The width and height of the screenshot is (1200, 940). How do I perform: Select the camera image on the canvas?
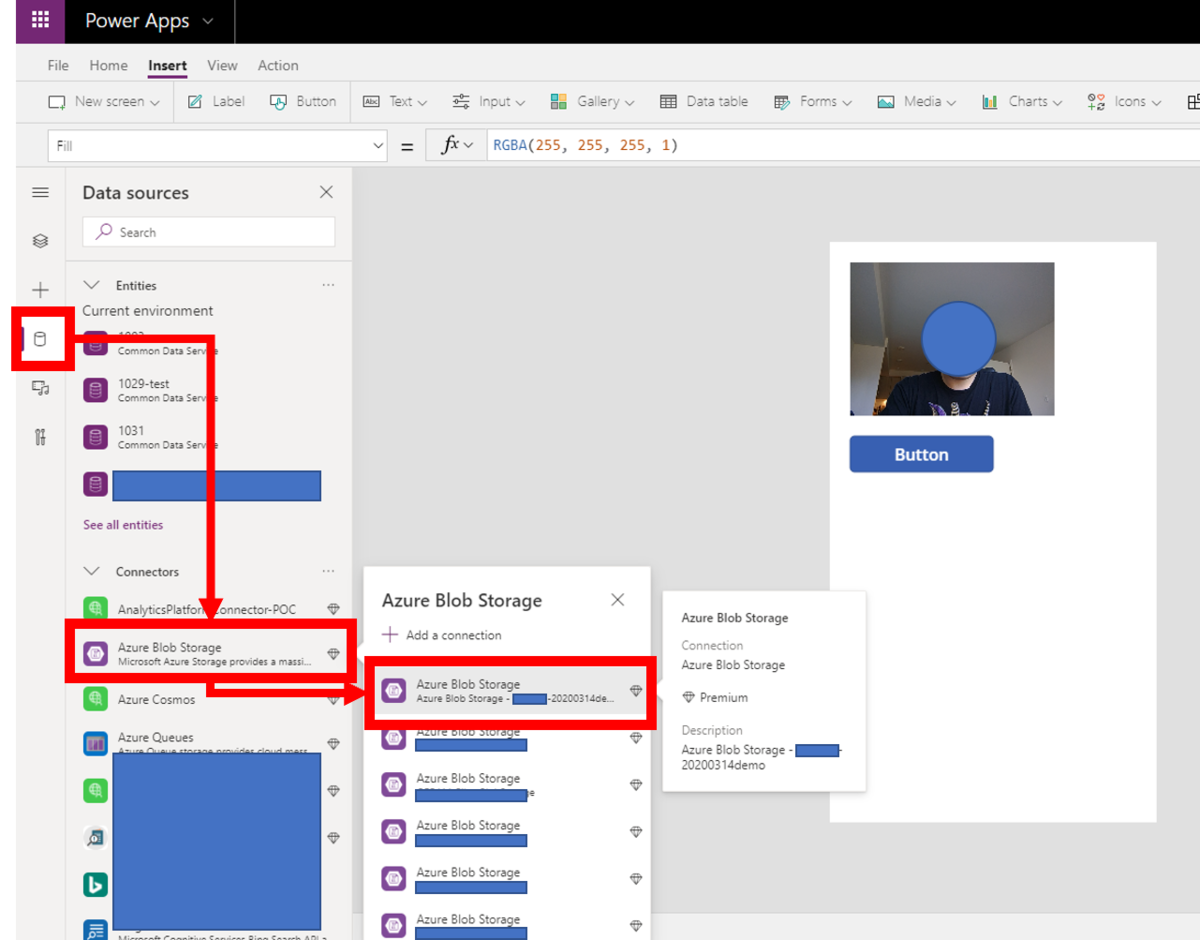point(952,339)
